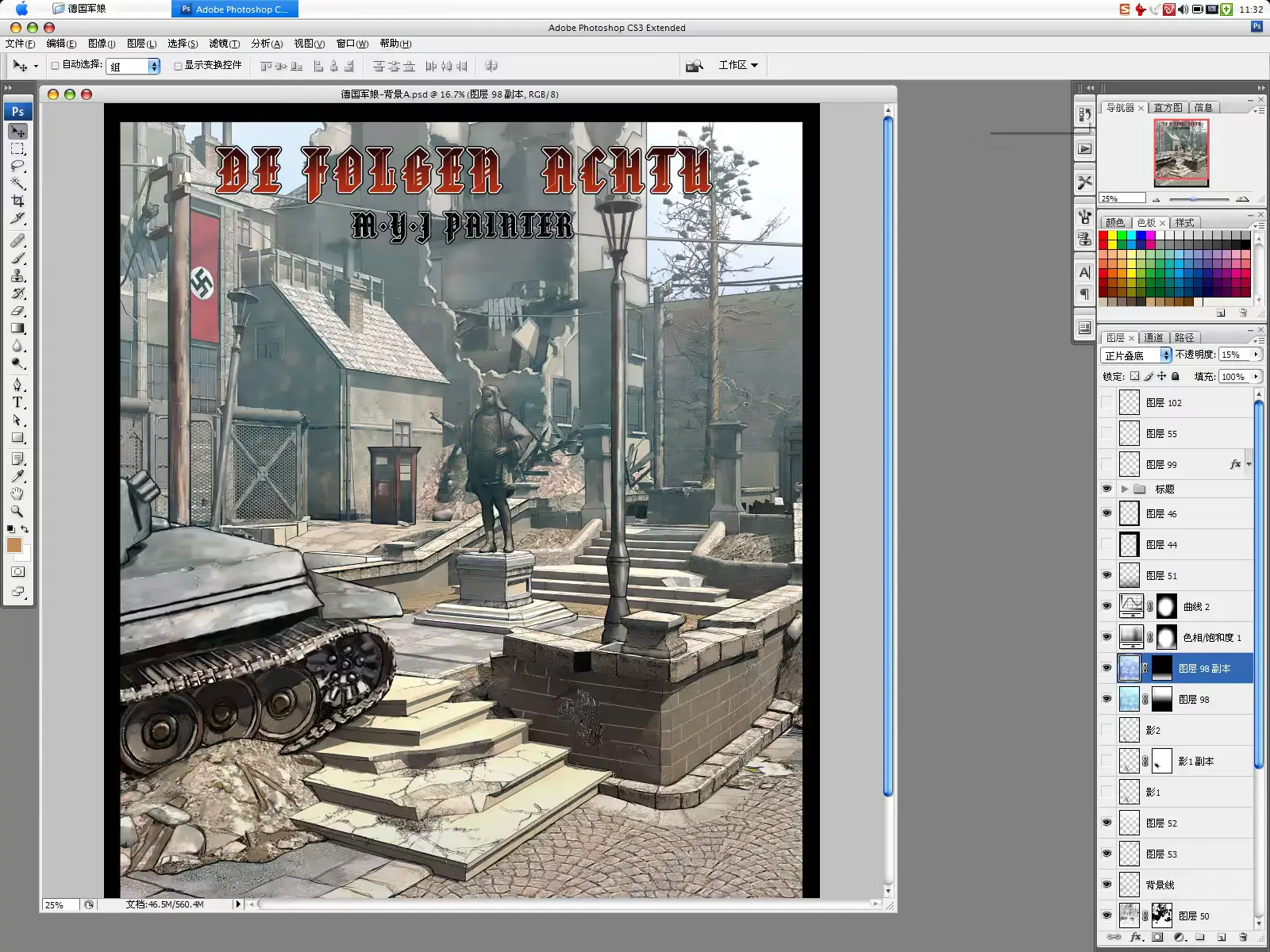Add layer mask using Layers panel bottom icon
Screen dimensions: 1270x952
tap(1157, 937)
